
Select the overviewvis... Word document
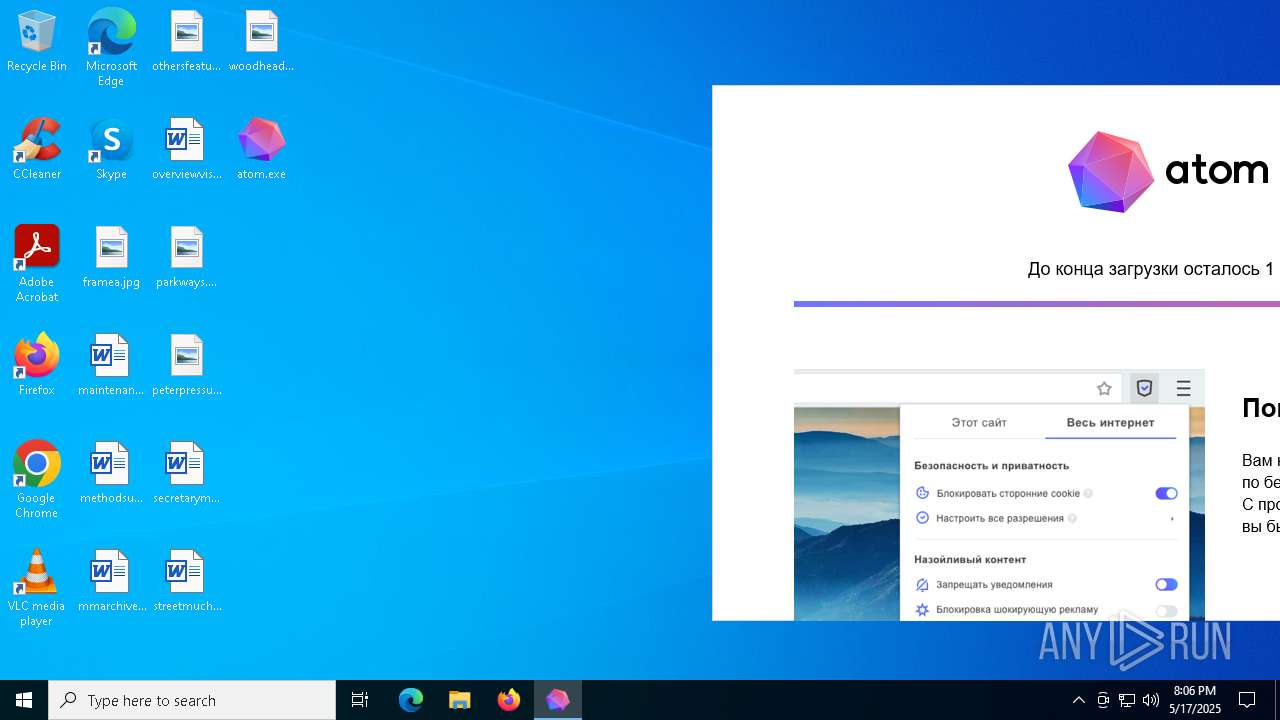186,149
